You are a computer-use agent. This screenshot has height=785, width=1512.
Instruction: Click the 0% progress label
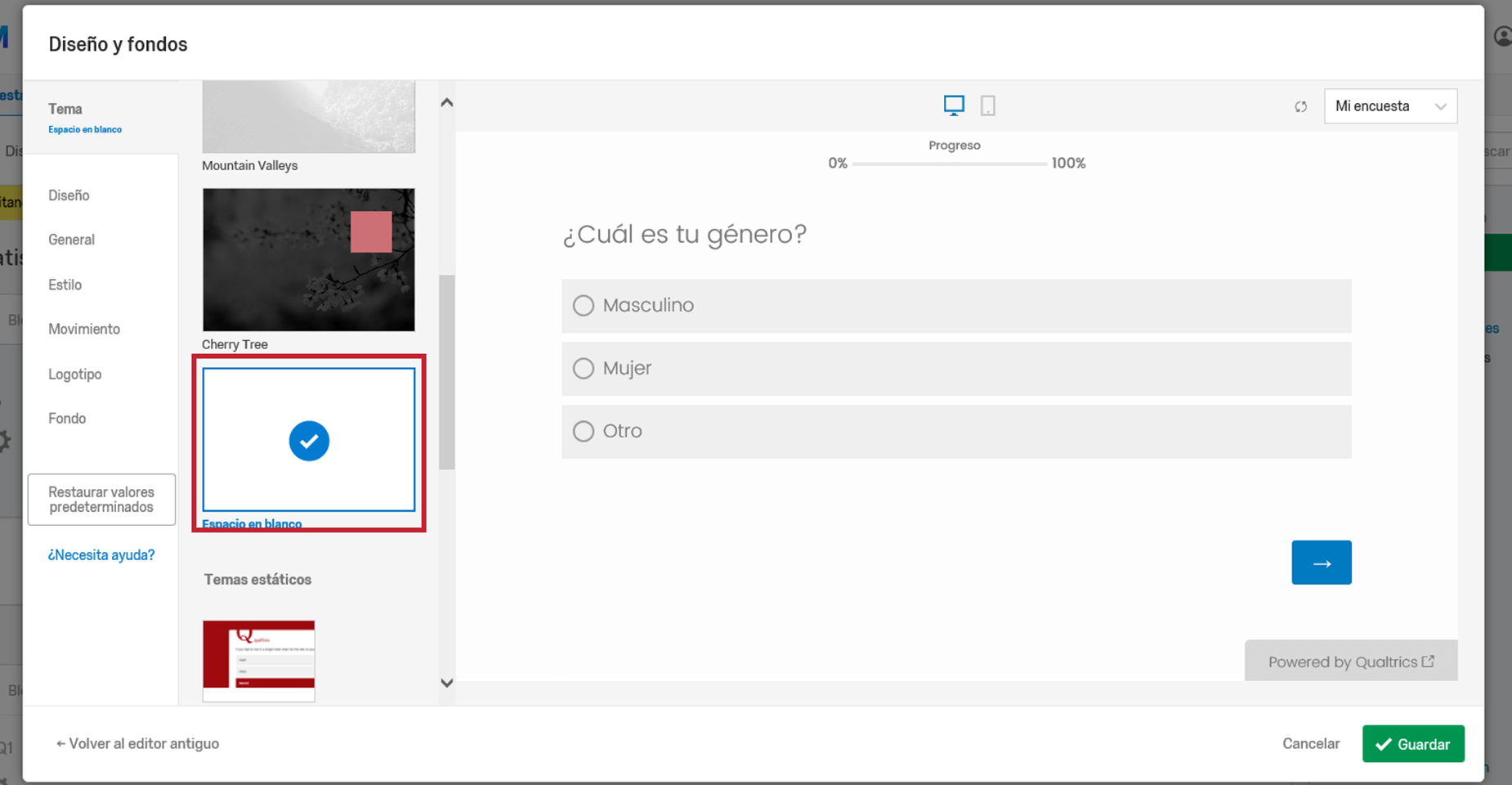coord(838,164)
